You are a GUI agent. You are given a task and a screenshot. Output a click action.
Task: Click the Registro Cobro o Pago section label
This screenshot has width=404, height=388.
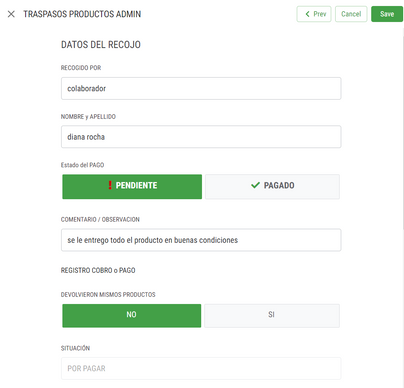[98, 270]
